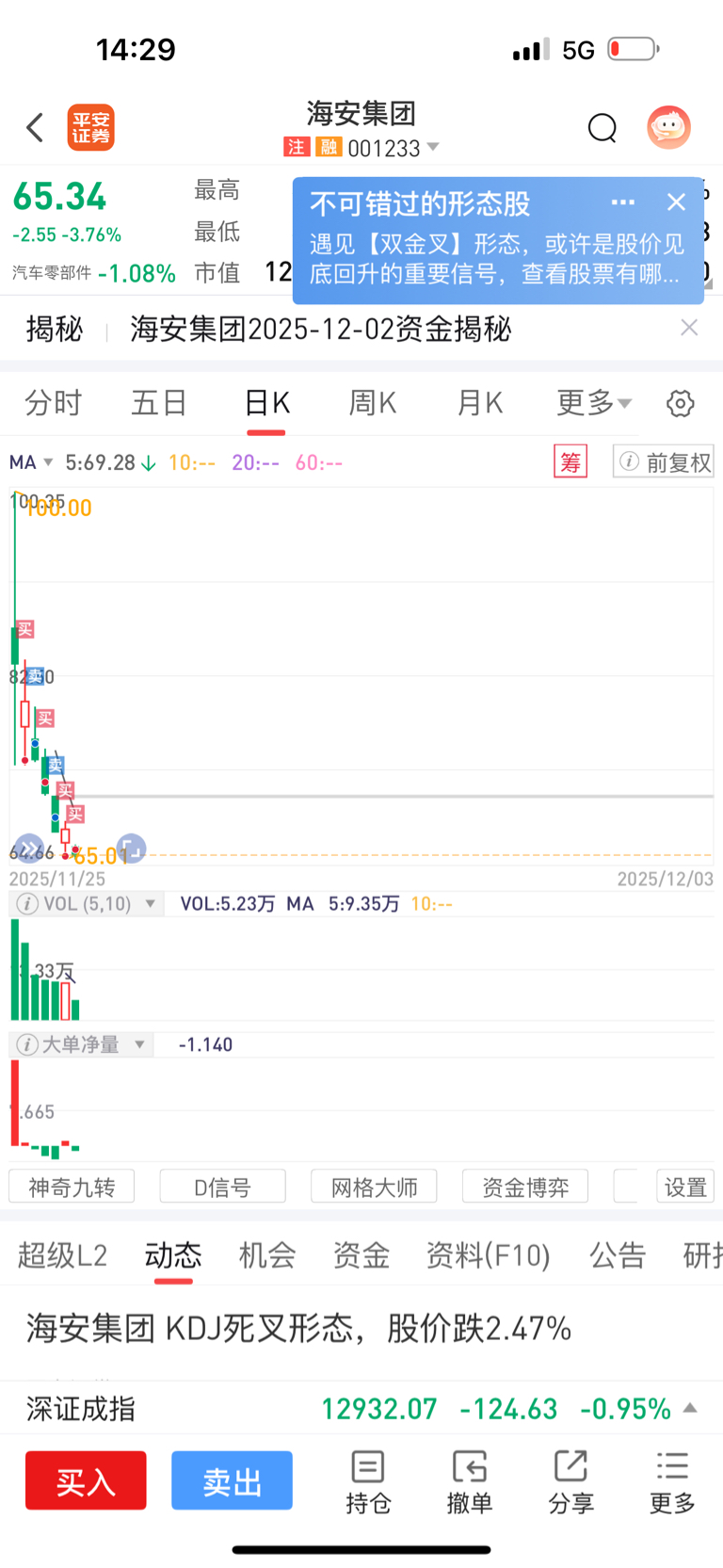Screen dimensions: 723x1568
Task: Tap 深证成指 index value 12932.07
Action: 379,1409
